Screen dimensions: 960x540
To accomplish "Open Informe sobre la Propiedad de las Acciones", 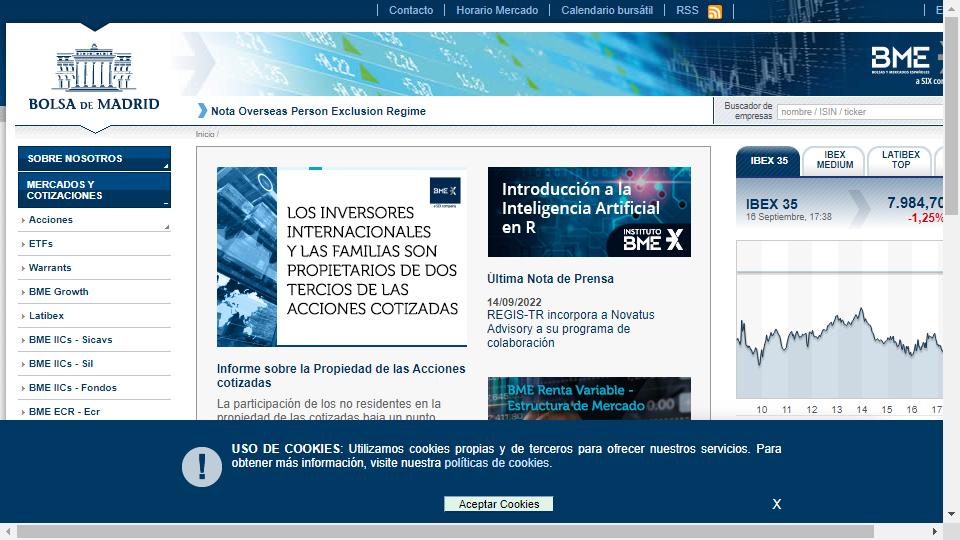I will point(341,376).
